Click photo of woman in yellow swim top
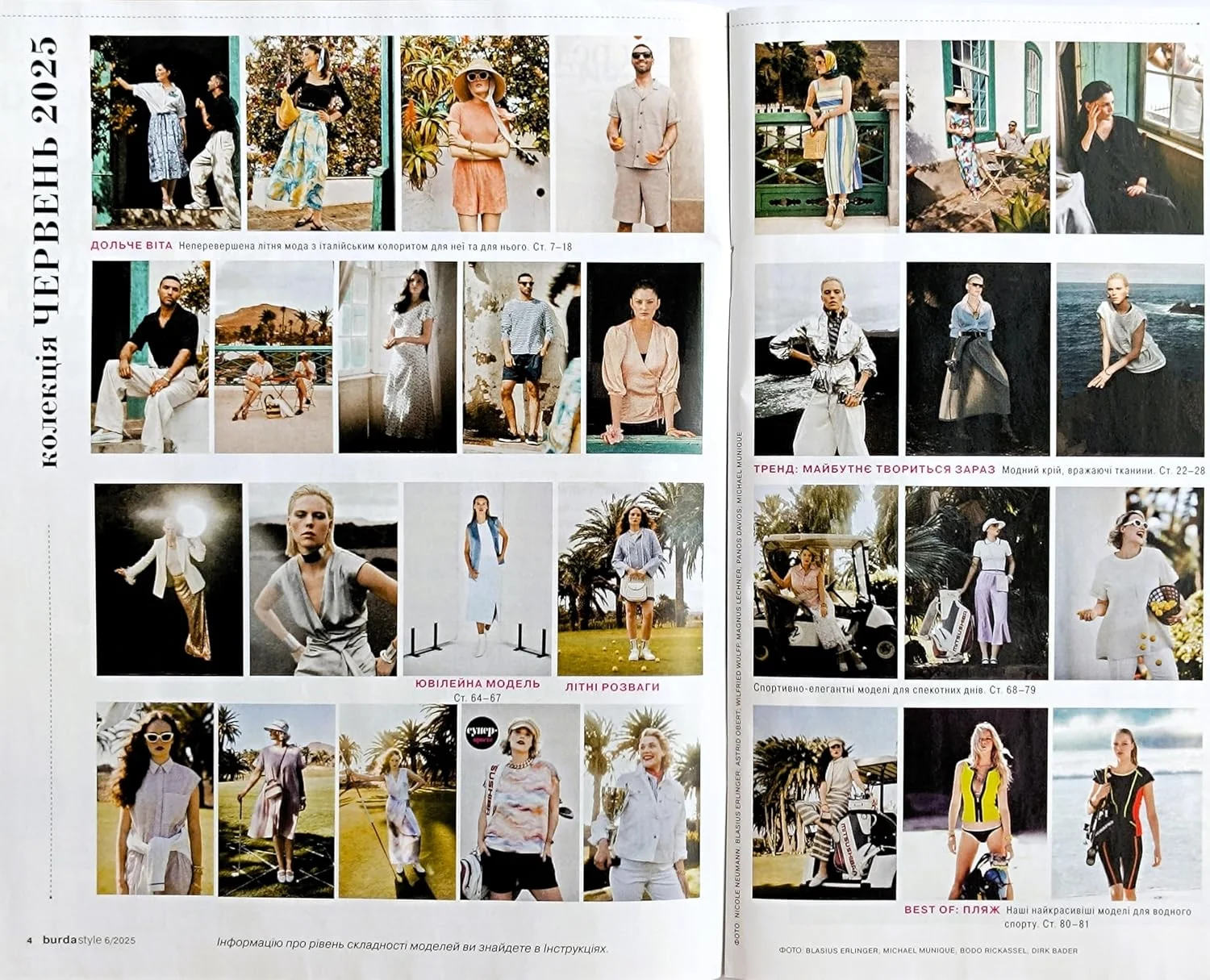 (x=976, y=803)
